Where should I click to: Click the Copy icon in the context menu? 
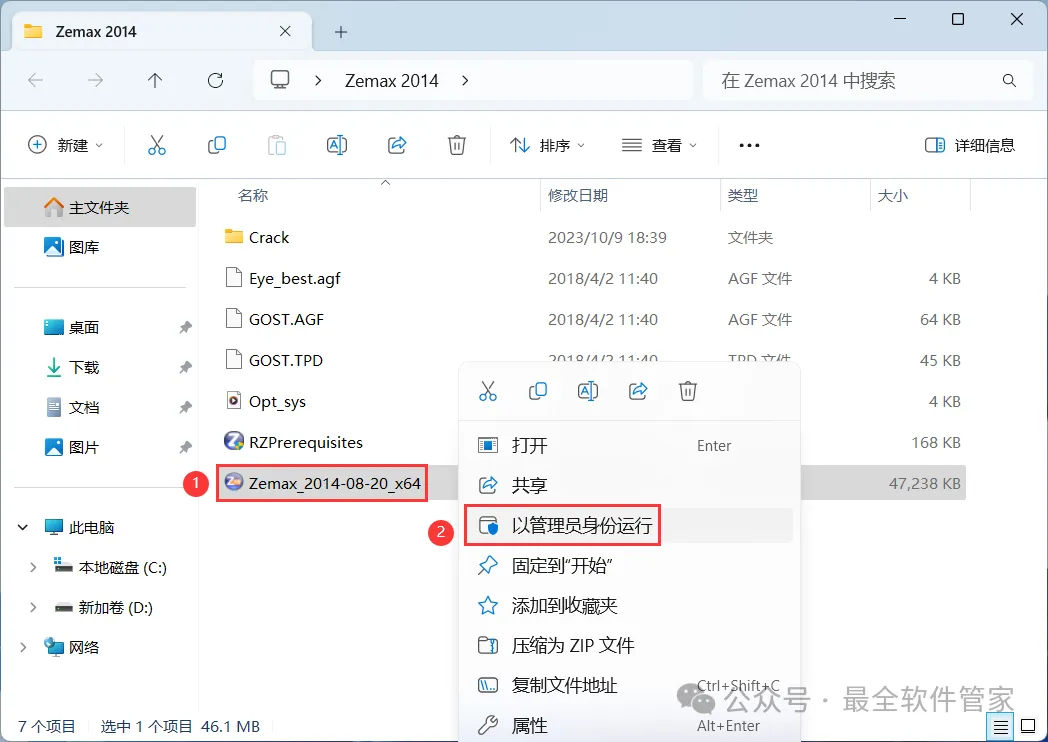(537, 391)
